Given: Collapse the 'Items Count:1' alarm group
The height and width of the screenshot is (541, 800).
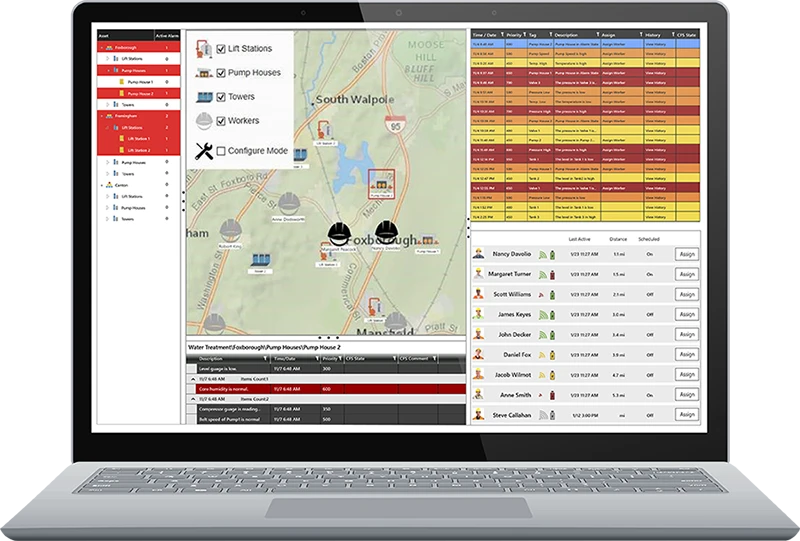Looking at the screenshot, I should tap(193, 379).
